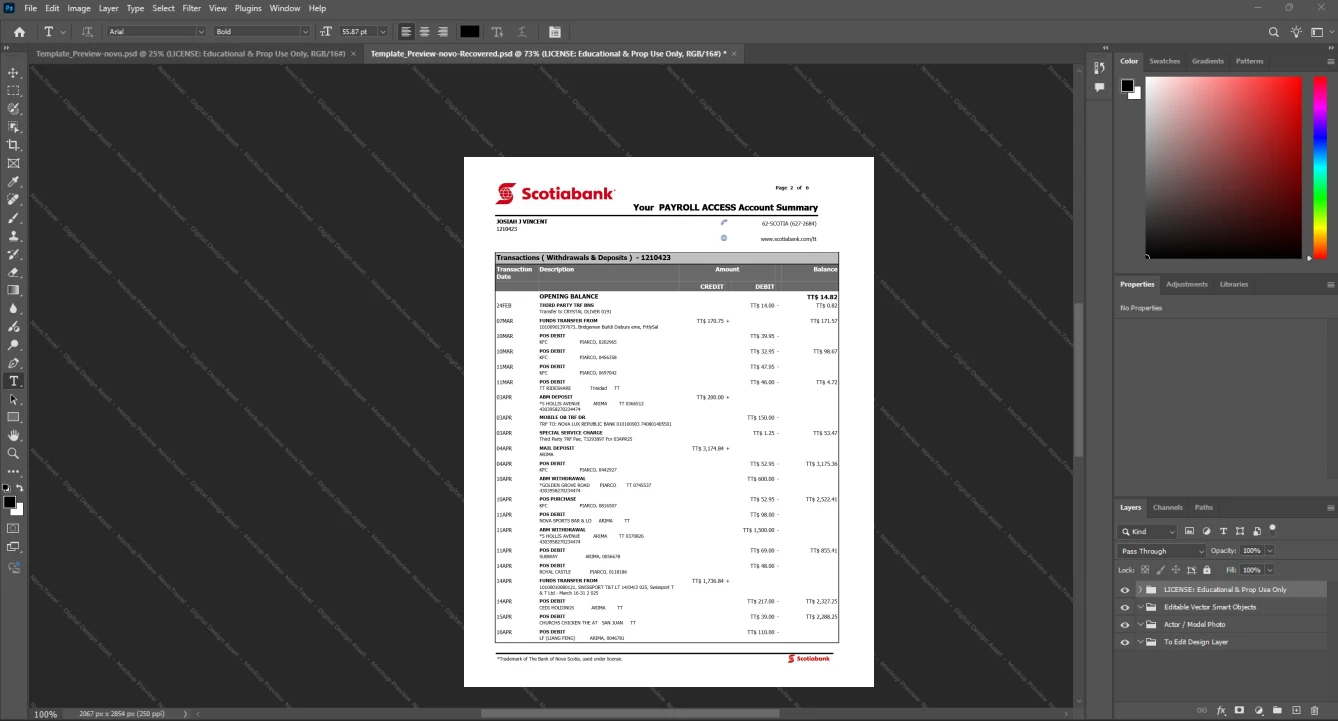1338x721 pixels.
Task: Turn layer filtering on or off
Action: pyautogui.click(x=1273, y=528)
